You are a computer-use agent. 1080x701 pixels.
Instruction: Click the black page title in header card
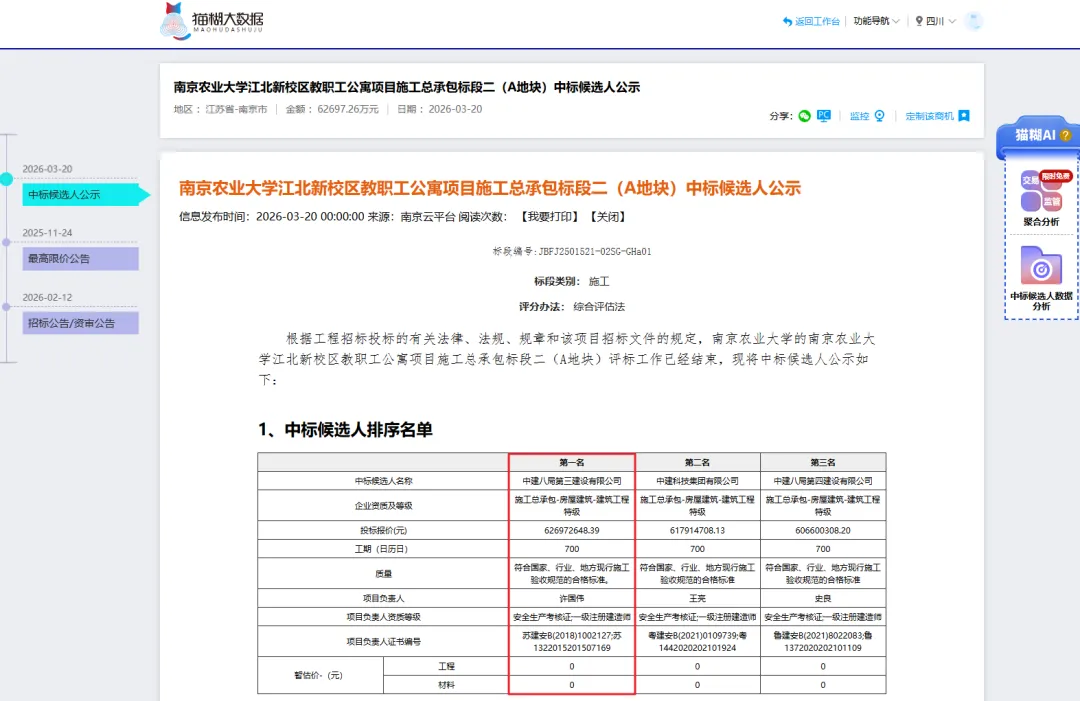[406, 87]
